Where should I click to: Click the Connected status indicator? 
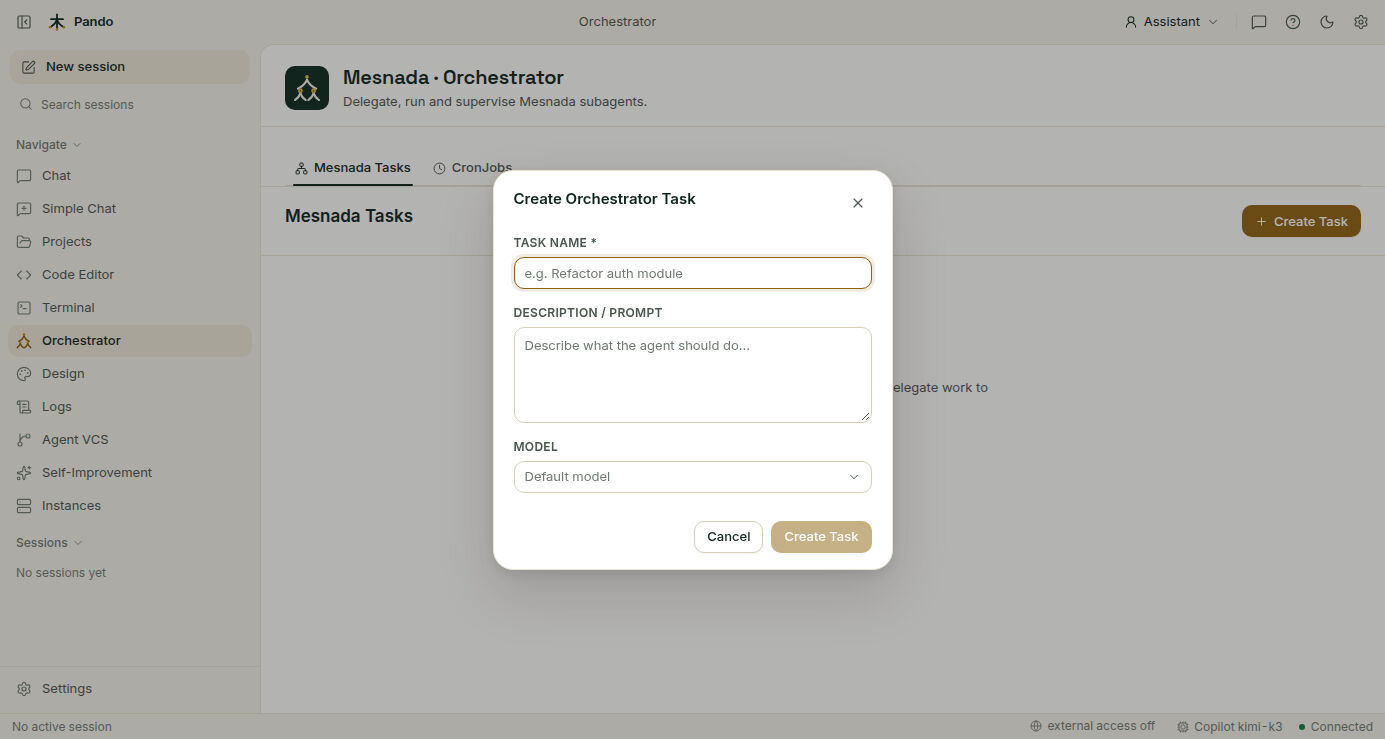click(1335, 727)
